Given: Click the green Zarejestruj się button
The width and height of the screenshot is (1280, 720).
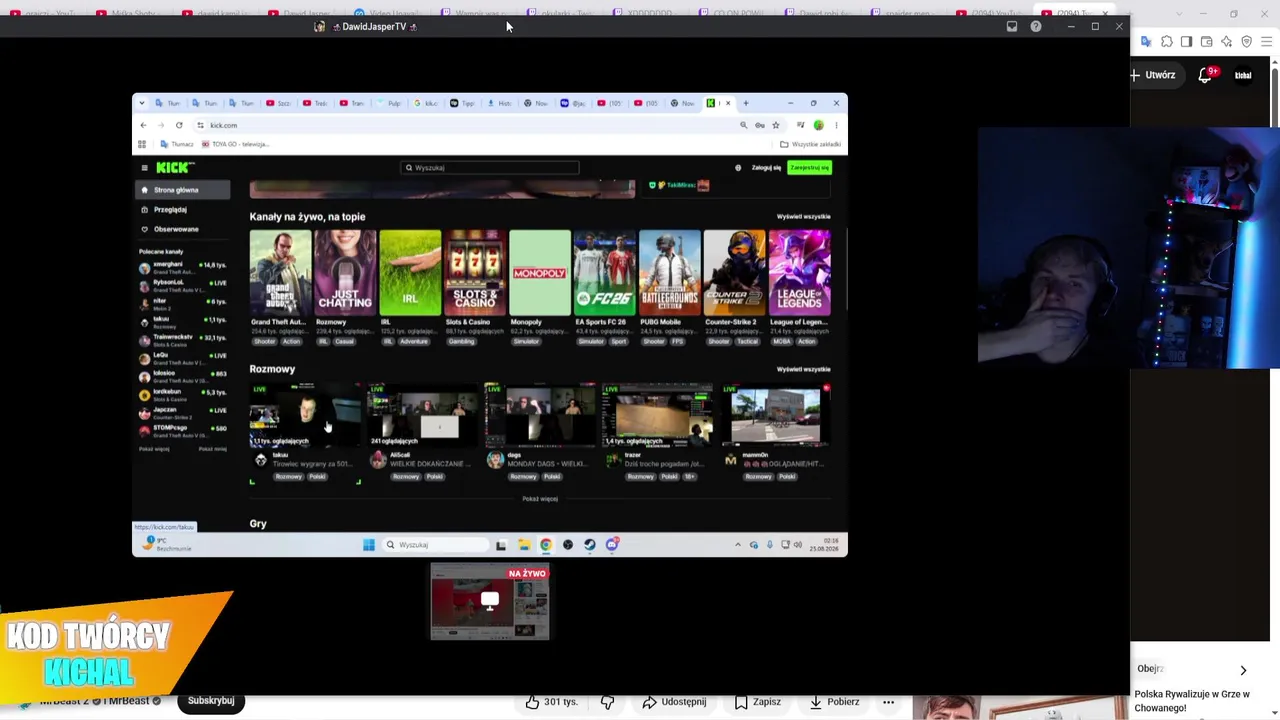Looking at the screenshot, I should [x=809, y=168].
